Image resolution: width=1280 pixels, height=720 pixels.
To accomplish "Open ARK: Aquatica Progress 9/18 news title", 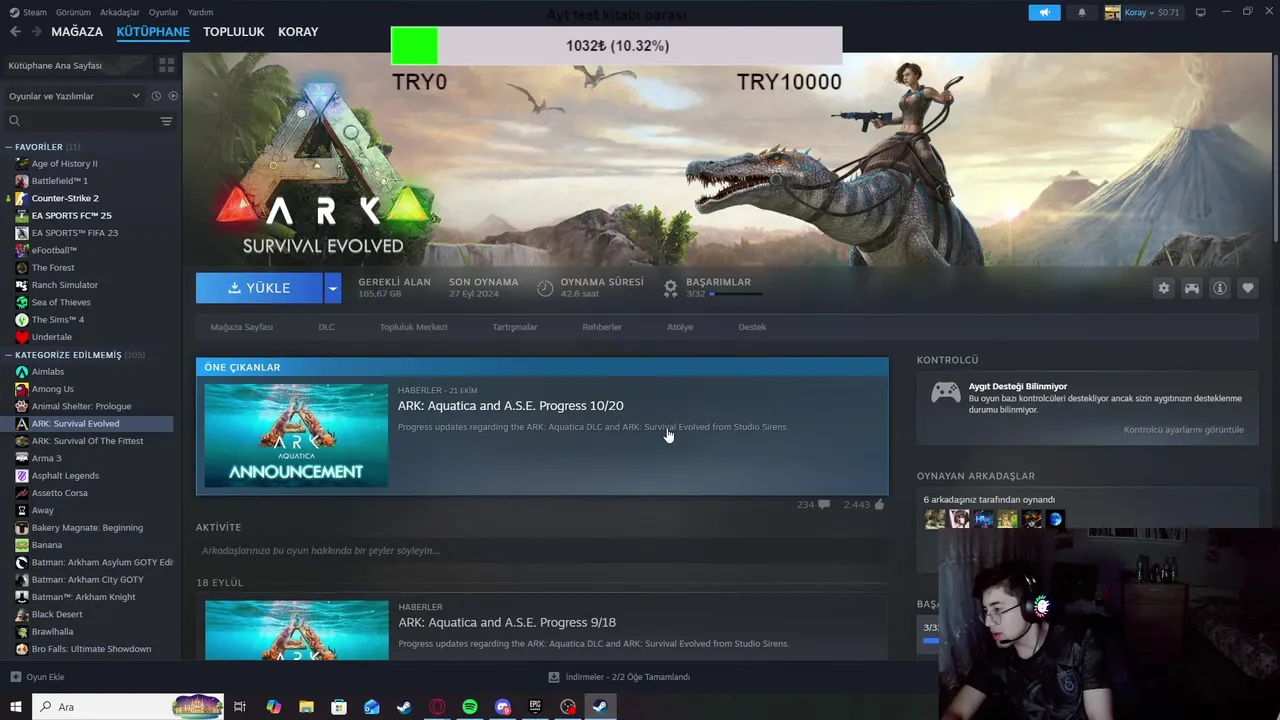I will (x=507, y=622).
